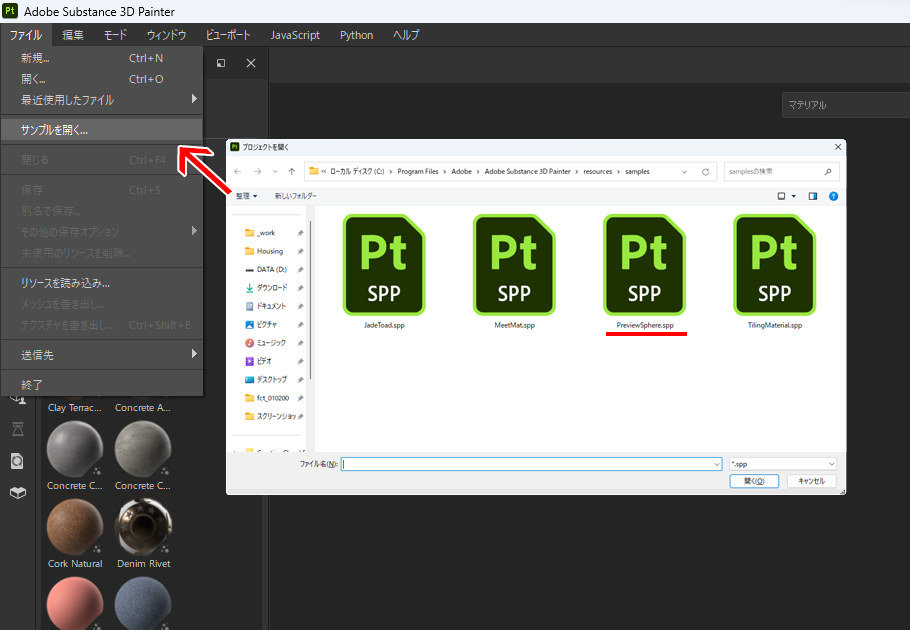Open the file name history dropdown
The height and width of the screenshot is (630, 910).
[x=717, y=464]
